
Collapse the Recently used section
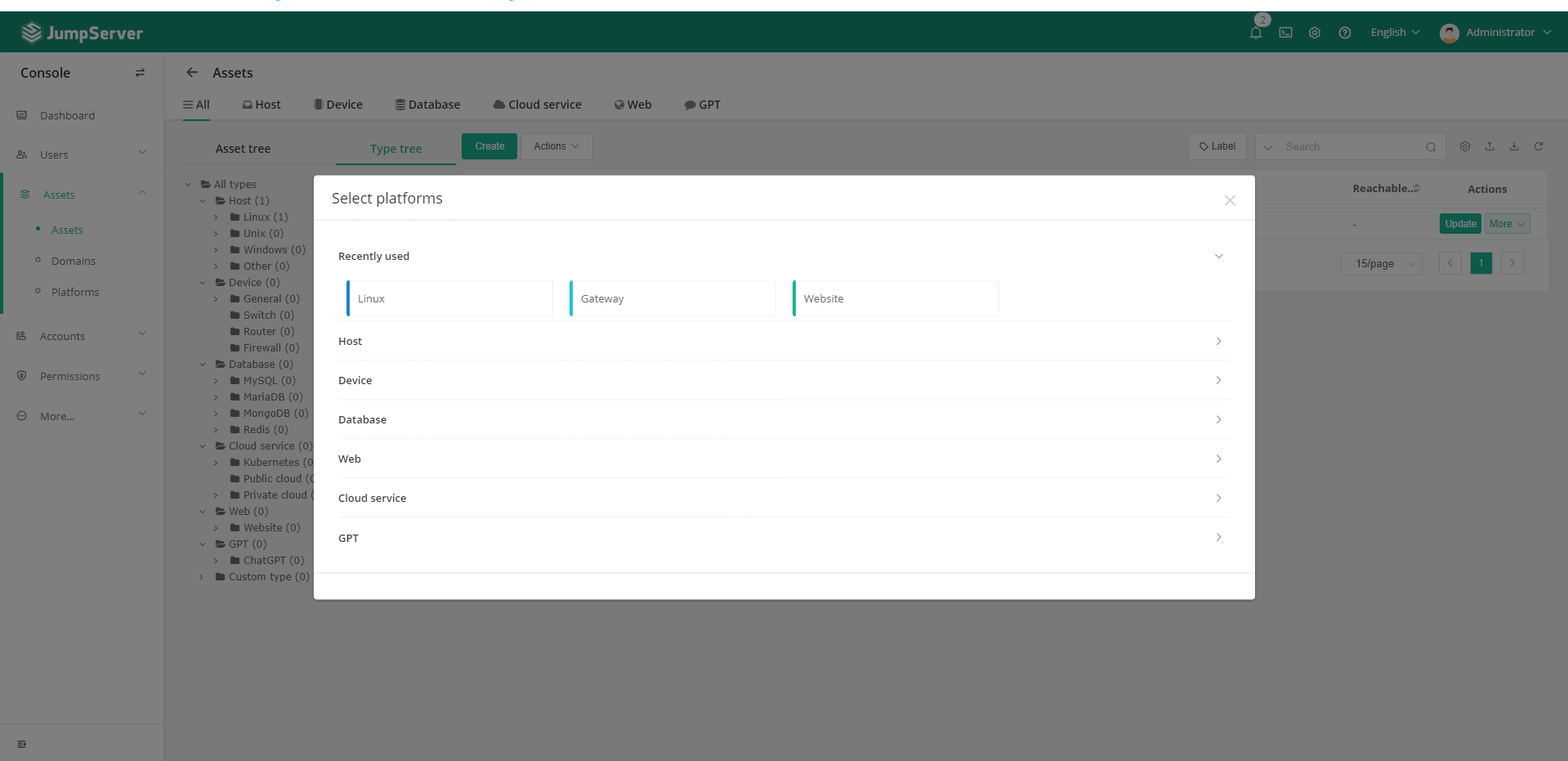1218,256
